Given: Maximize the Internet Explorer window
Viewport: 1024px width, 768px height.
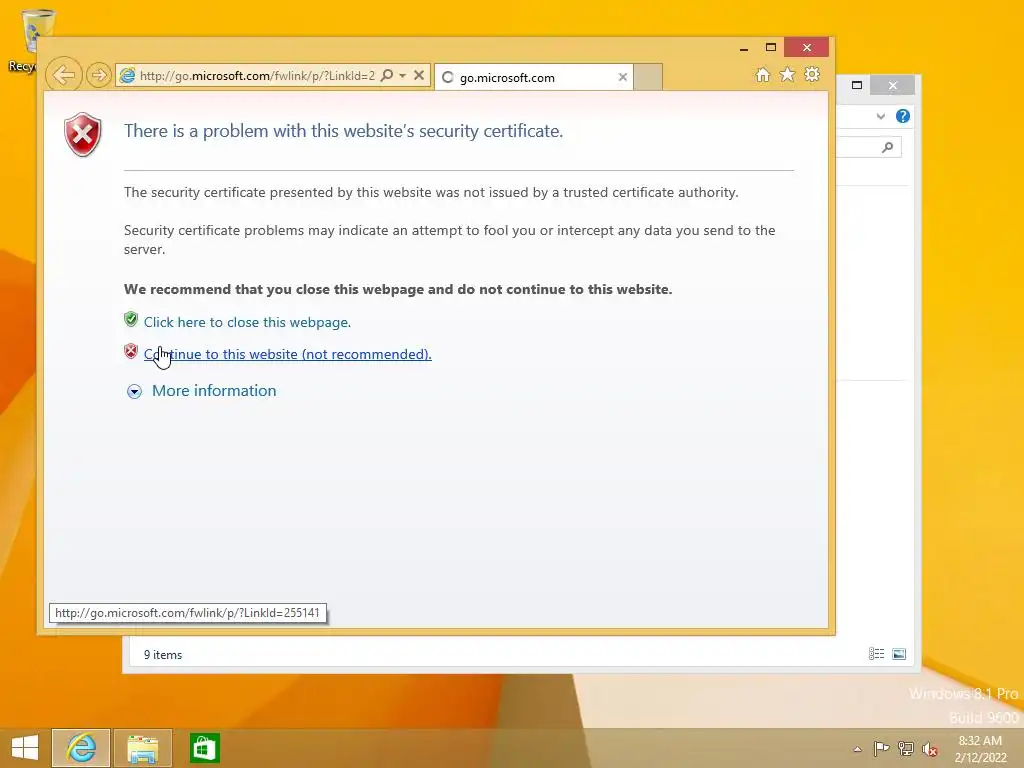Looking at the screenshot, I should coord(771,48).
